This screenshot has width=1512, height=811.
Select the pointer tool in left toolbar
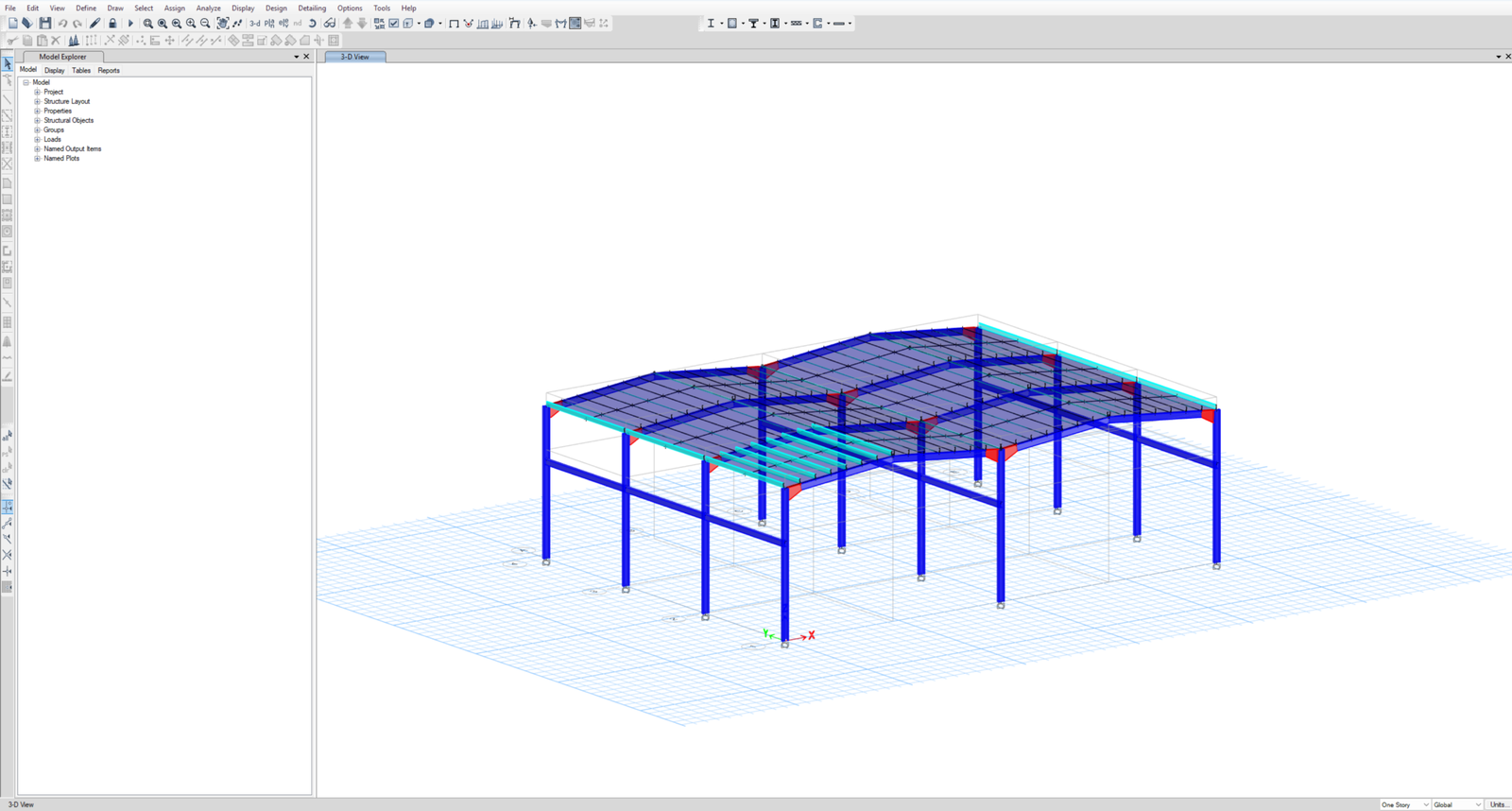click(8, 64)
